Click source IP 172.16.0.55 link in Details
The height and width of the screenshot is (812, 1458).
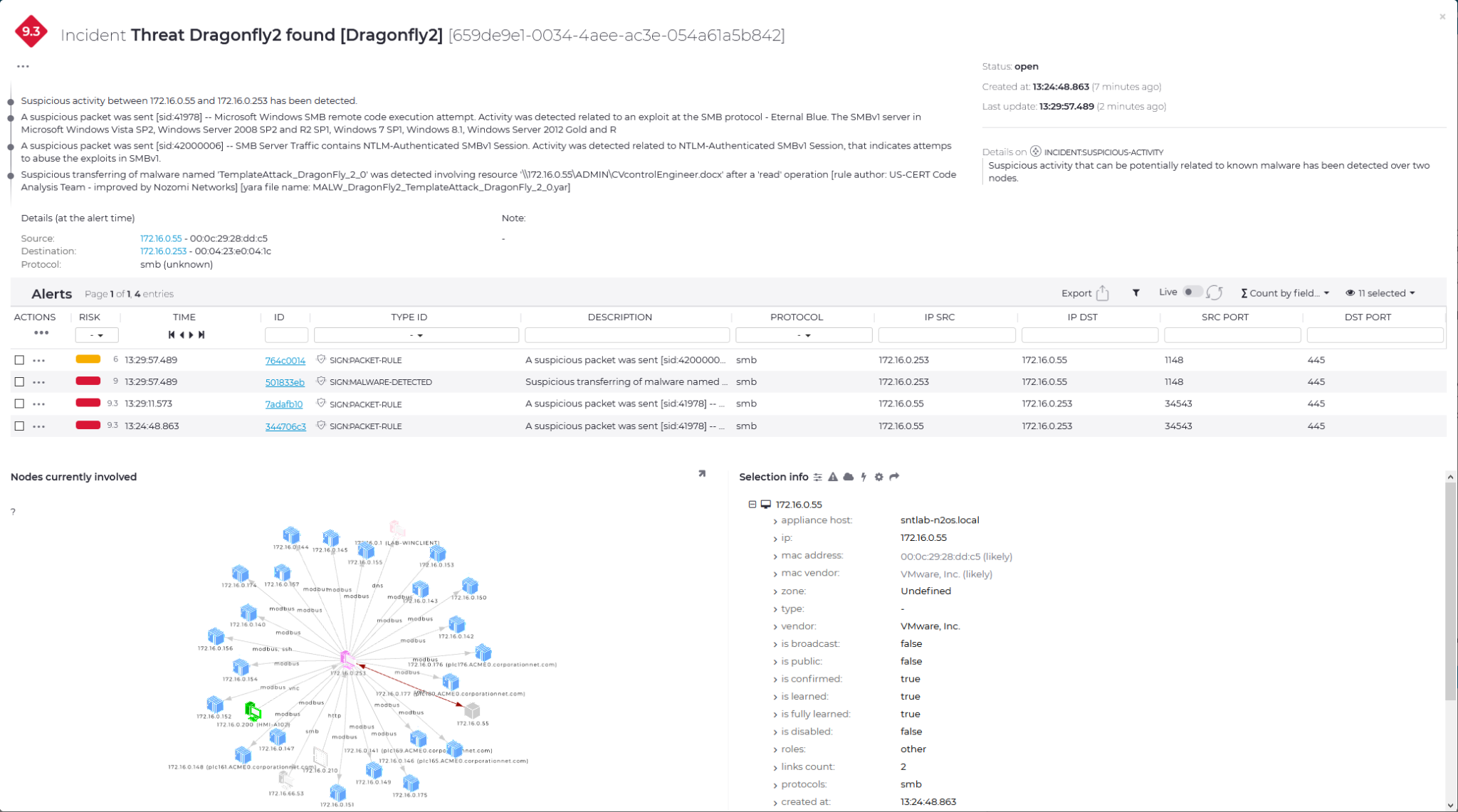point(161,238)
